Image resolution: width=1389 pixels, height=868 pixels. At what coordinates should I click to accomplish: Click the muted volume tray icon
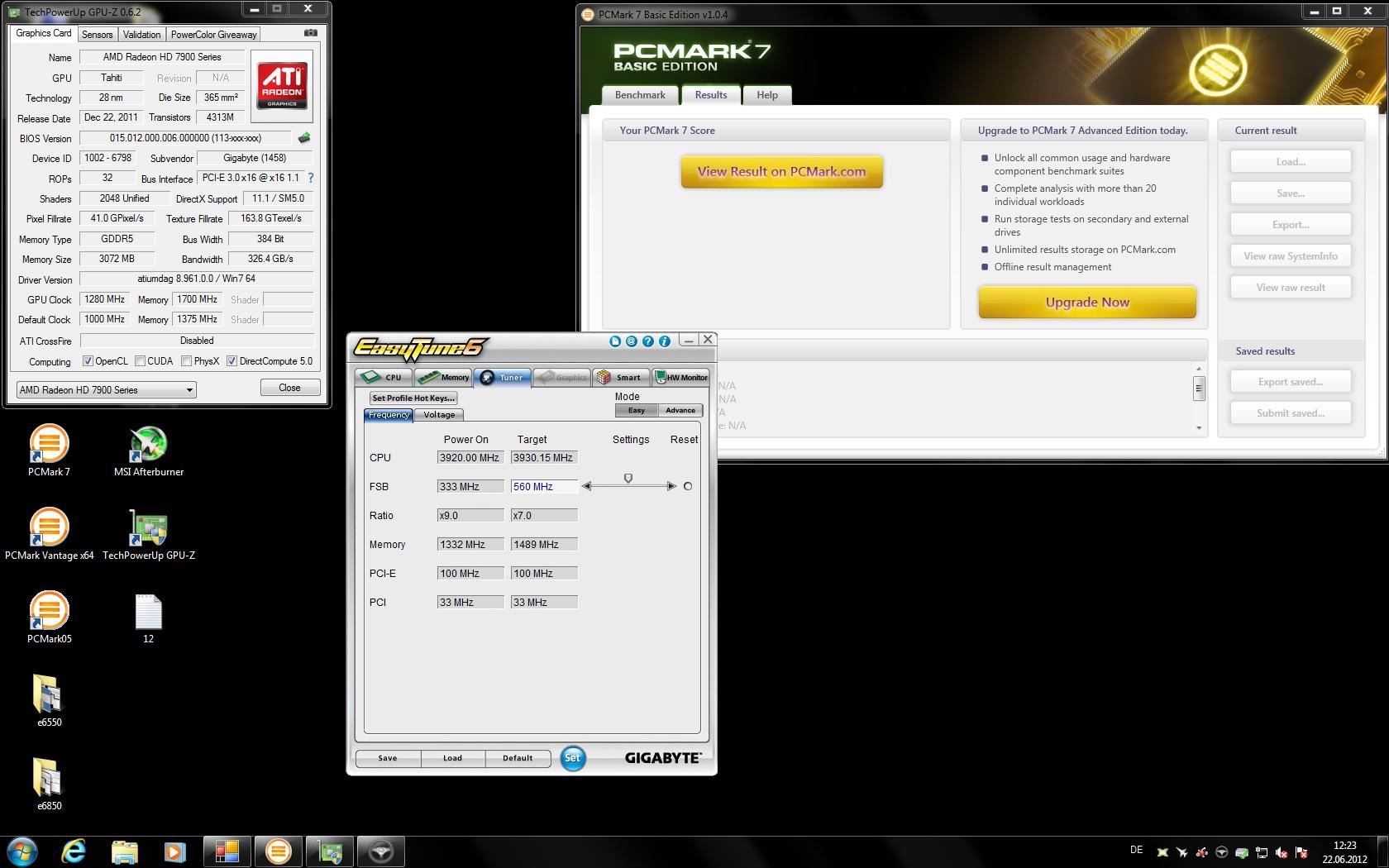[1282, 852]
